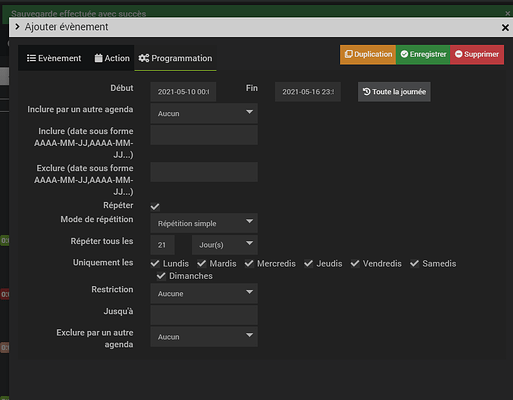Viewport: 513px width, 400px height.
Task: Collapse the Ajouter évènement chevron arrow
Action: (17, 27)
